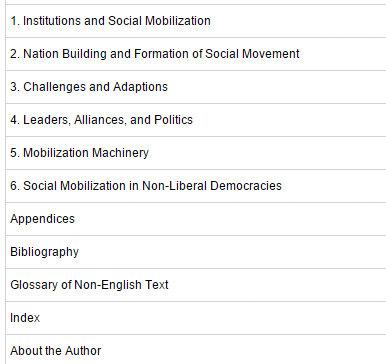Select the Challenges and Adaptions chapter
386x364 pixels.
[x=89, y=87]
